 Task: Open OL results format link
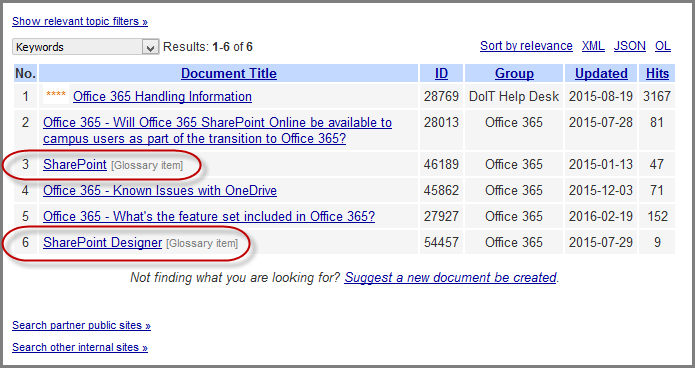(x=663, y=46)
